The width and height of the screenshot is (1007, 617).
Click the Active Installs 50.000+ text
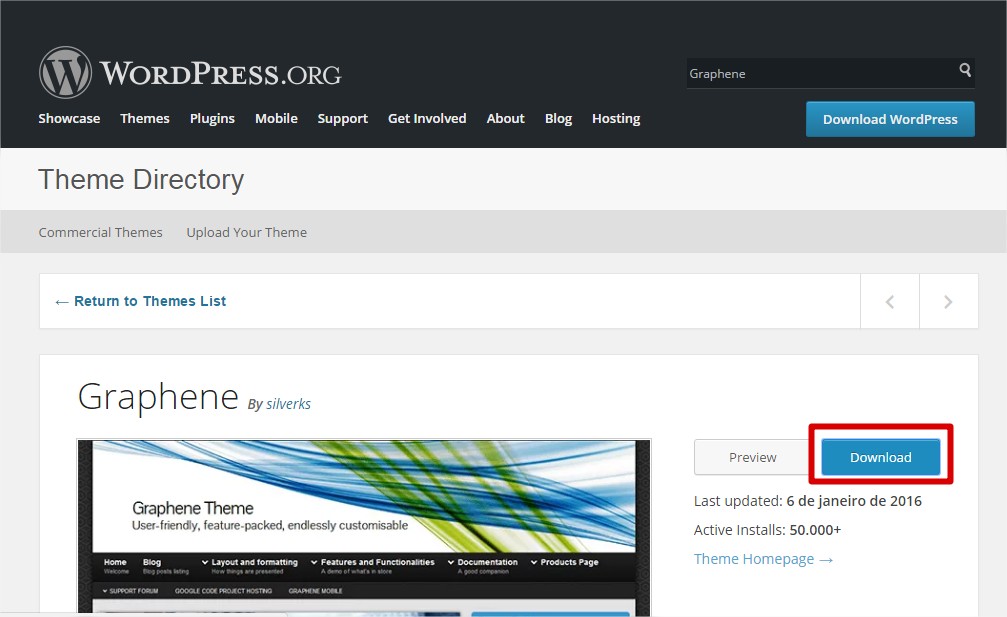[767, 530]
